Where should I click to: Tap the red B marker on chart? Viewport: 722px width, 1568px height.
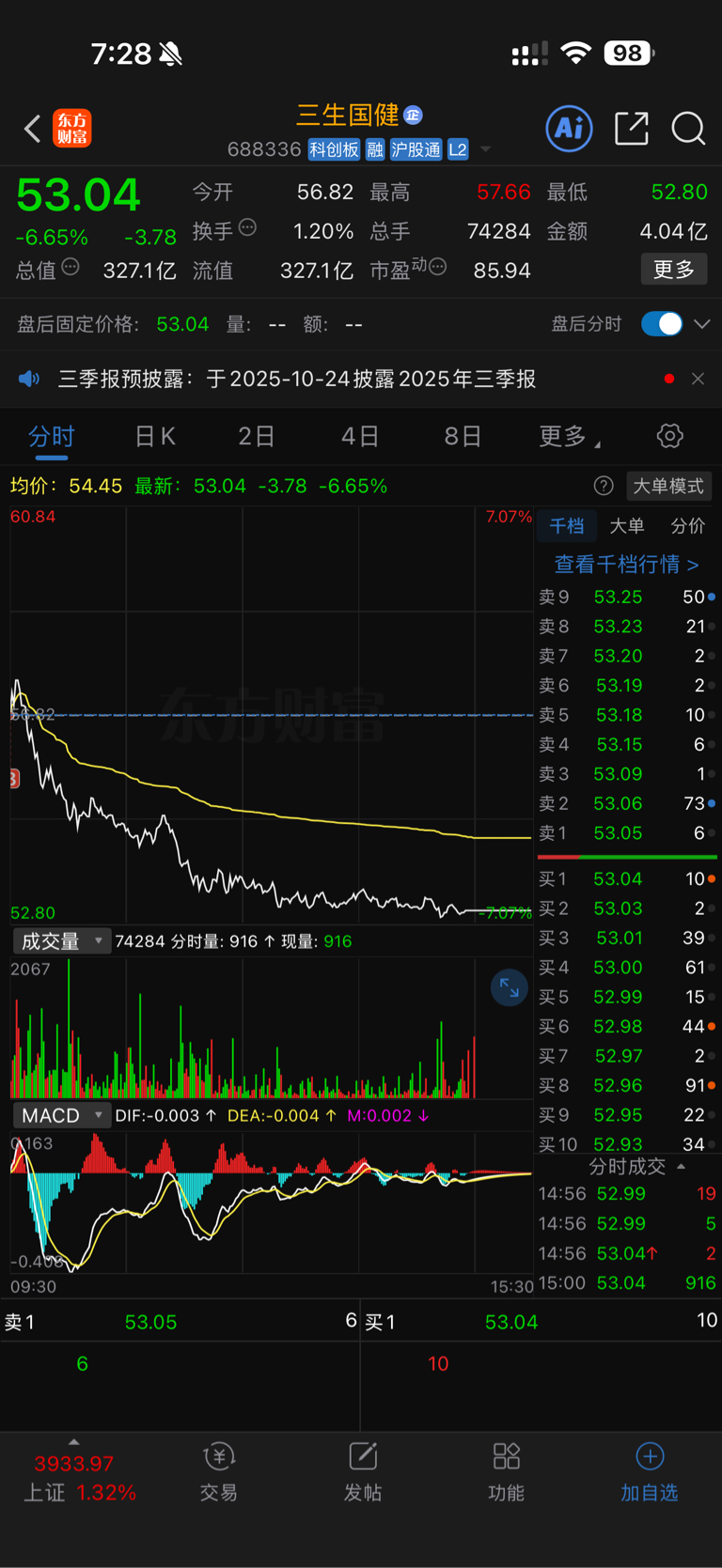tap(14, 778)
